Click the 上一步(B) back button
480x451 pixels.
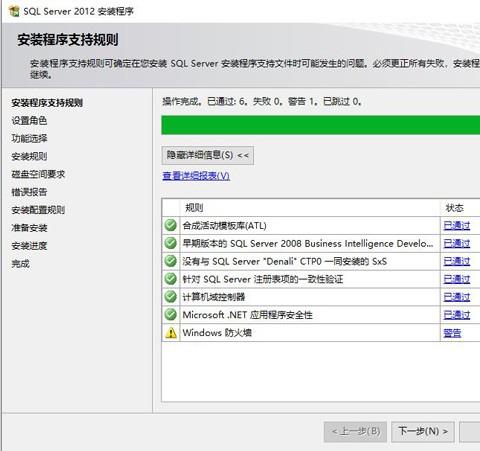pyautogui.click(x=355, y=432)
